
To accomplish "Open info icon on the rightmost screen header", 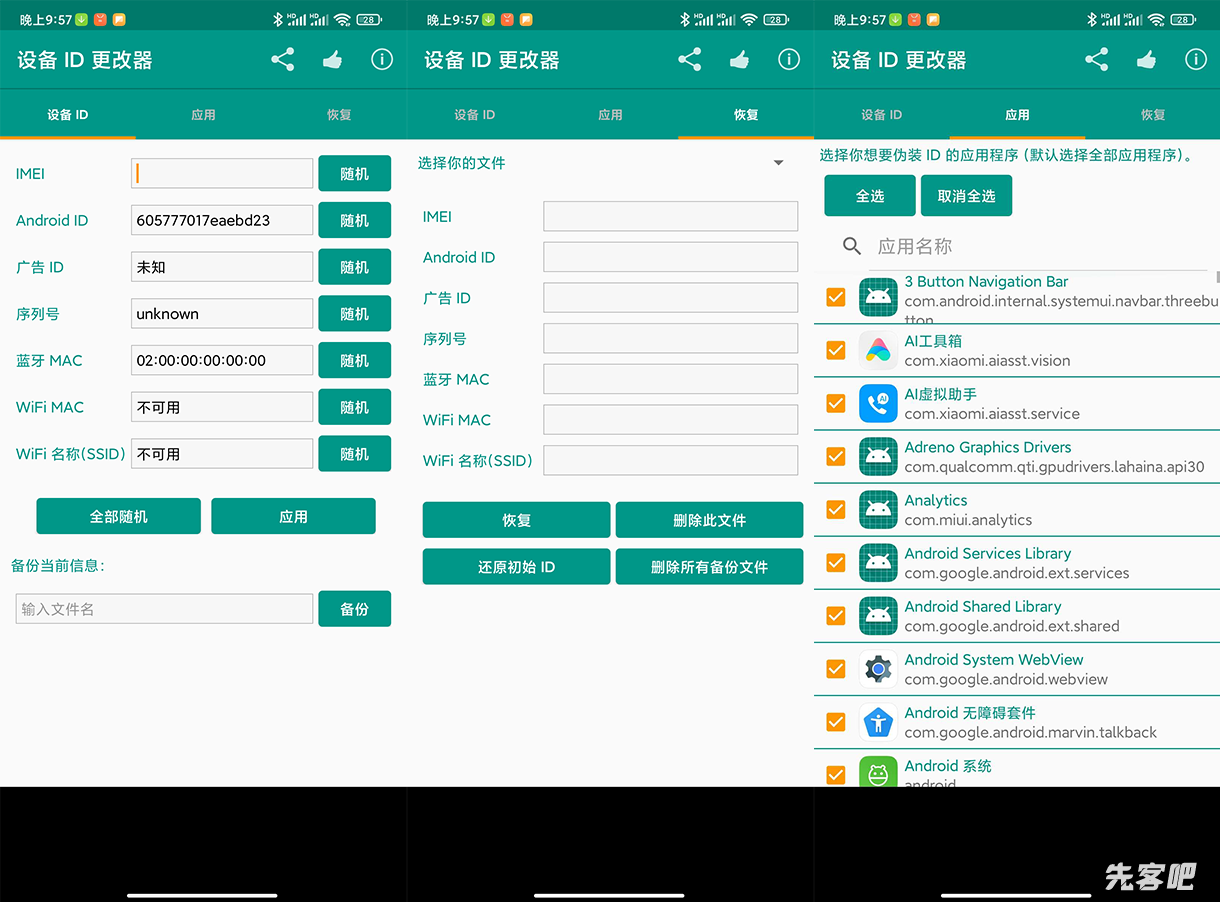I will click(x=1195, y=60).
